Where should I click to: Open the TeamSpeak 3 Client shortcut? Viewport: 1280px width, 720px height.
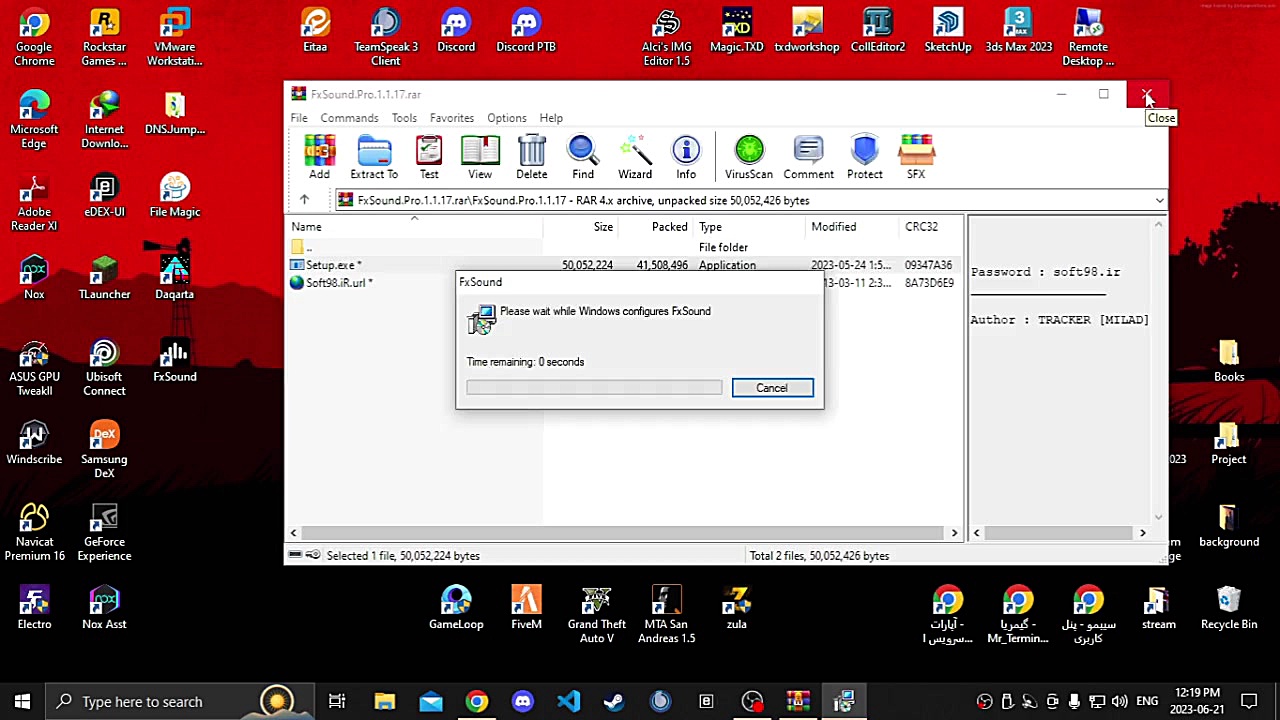pos(385,38)
